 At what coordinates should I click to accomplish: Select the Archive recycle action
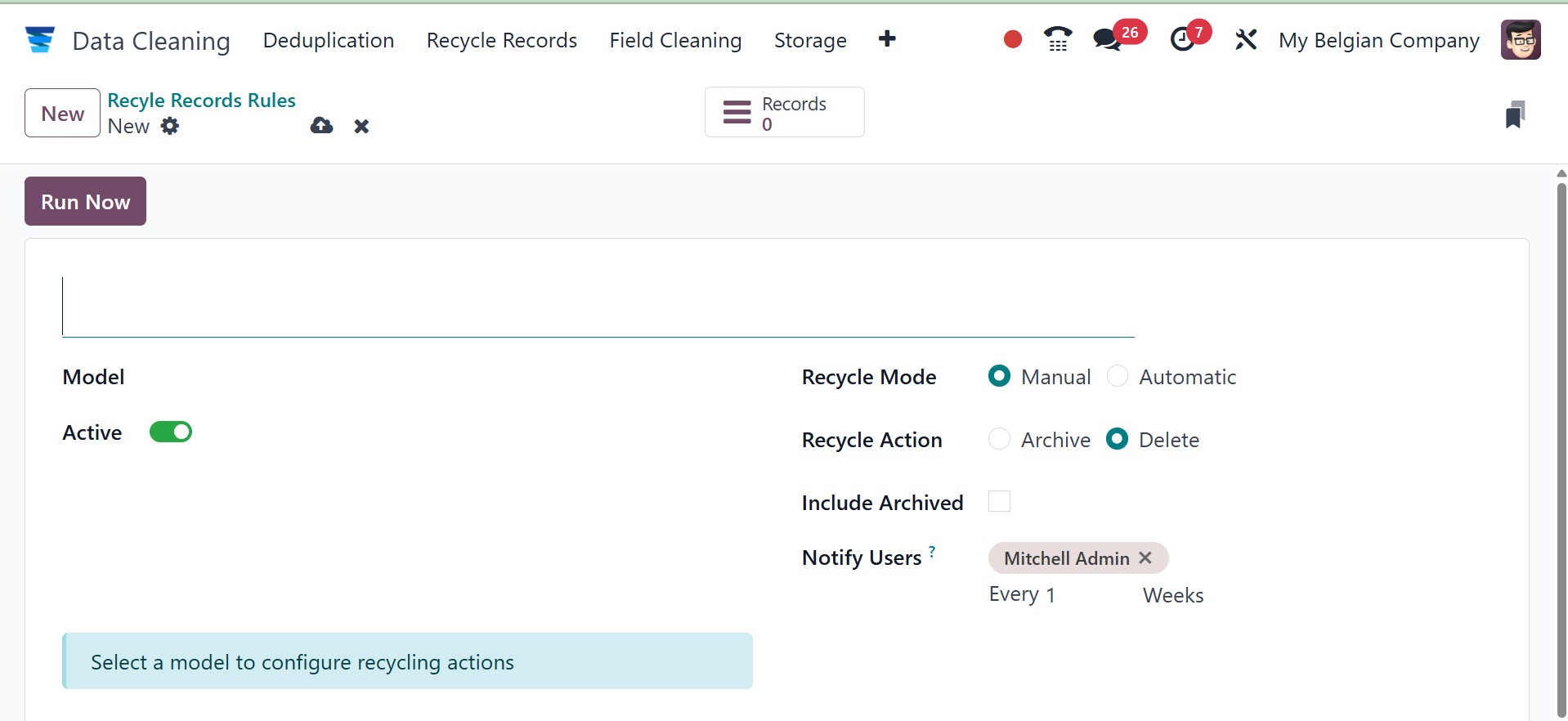pyautogui.click(x=999, y=439)
